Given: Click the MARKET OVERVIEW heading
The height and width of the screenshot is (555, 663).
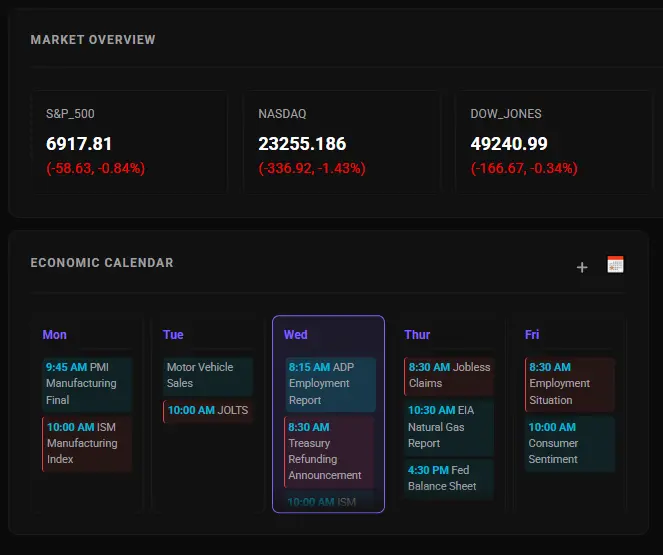Looking at the screenshot, I should tap(93, 40).
